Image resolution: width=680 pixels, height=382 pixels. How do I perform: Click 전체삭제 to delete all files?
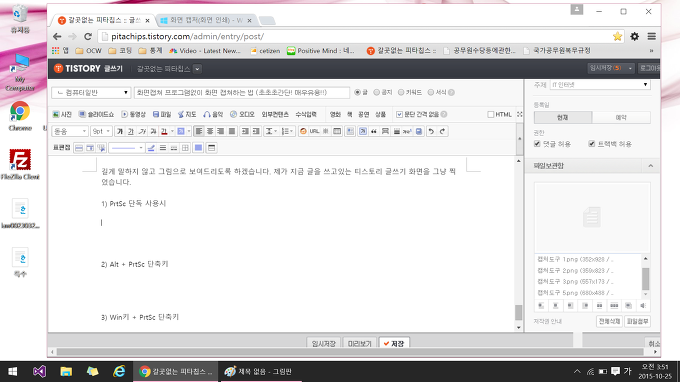tap(609, 321)
